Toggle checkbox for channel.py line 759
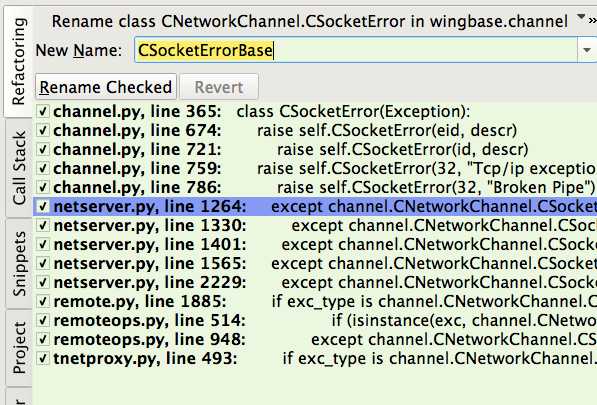 coord(43,169)
